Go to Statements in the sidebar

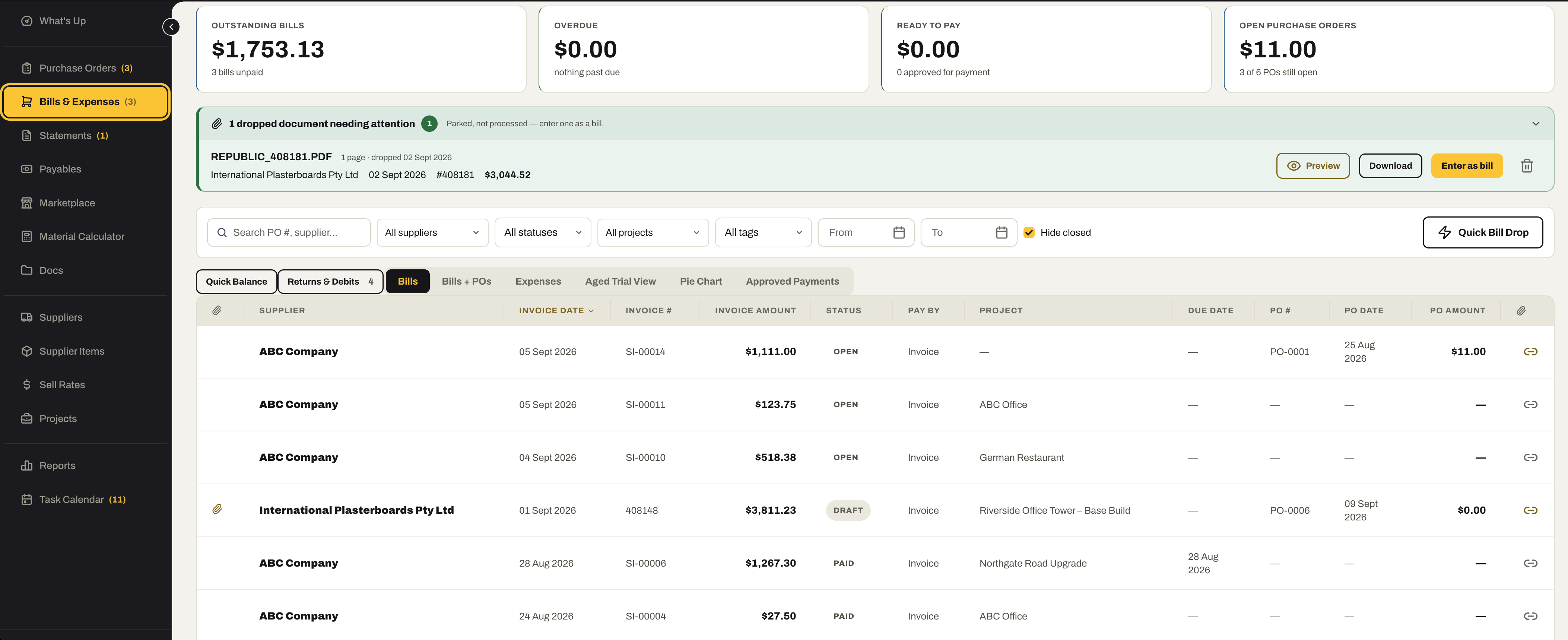click(x=85, y=136)
